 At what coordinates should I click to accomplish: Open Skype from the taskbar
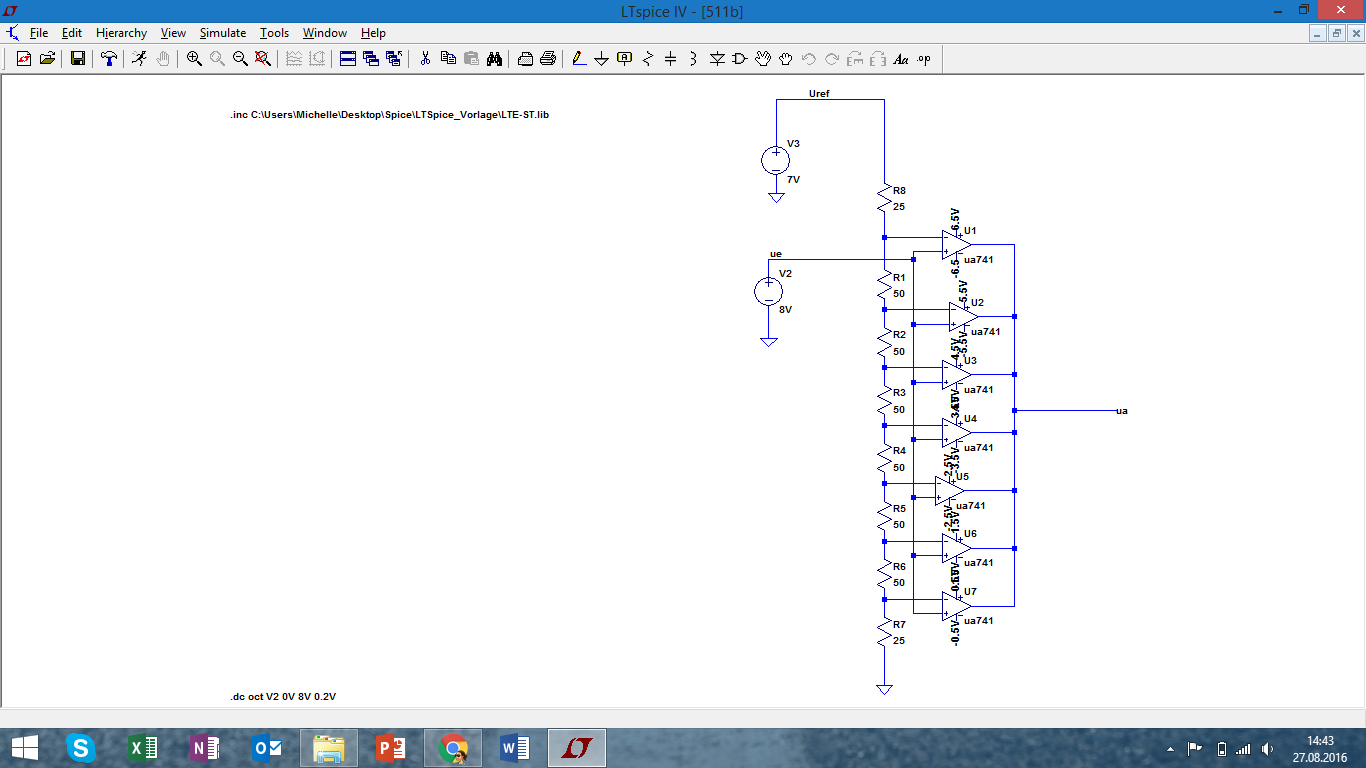(80, 747)
